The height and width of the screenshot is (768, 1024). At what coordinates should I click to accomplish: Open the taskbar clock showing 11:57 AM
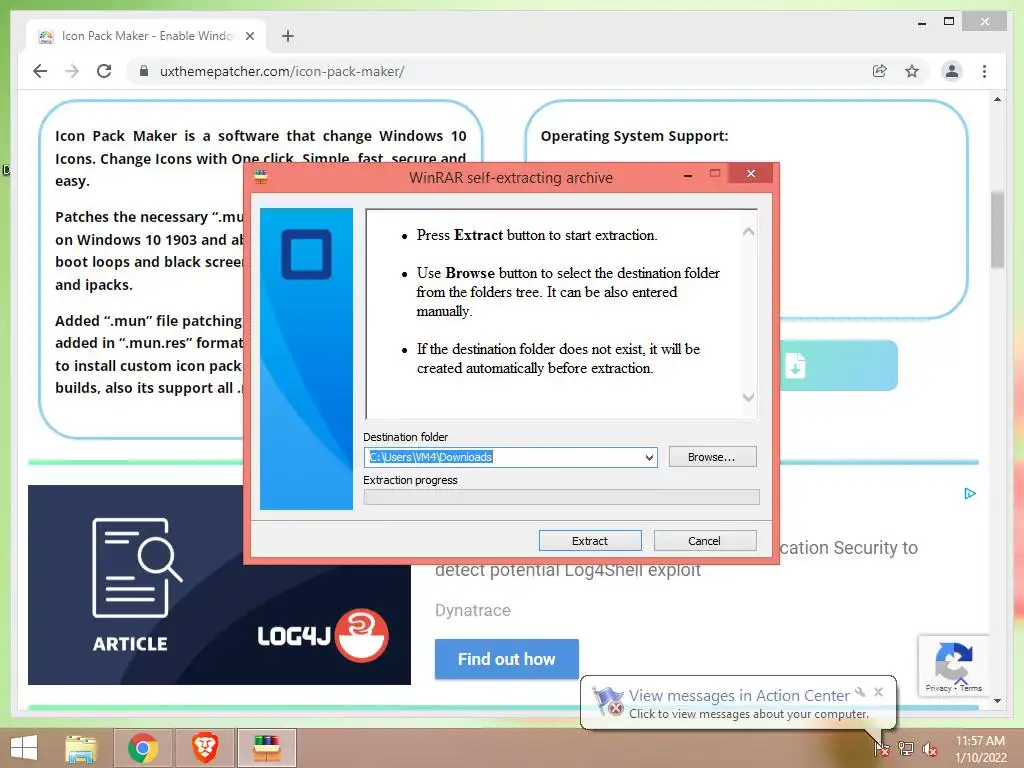(x=981, y=748)
